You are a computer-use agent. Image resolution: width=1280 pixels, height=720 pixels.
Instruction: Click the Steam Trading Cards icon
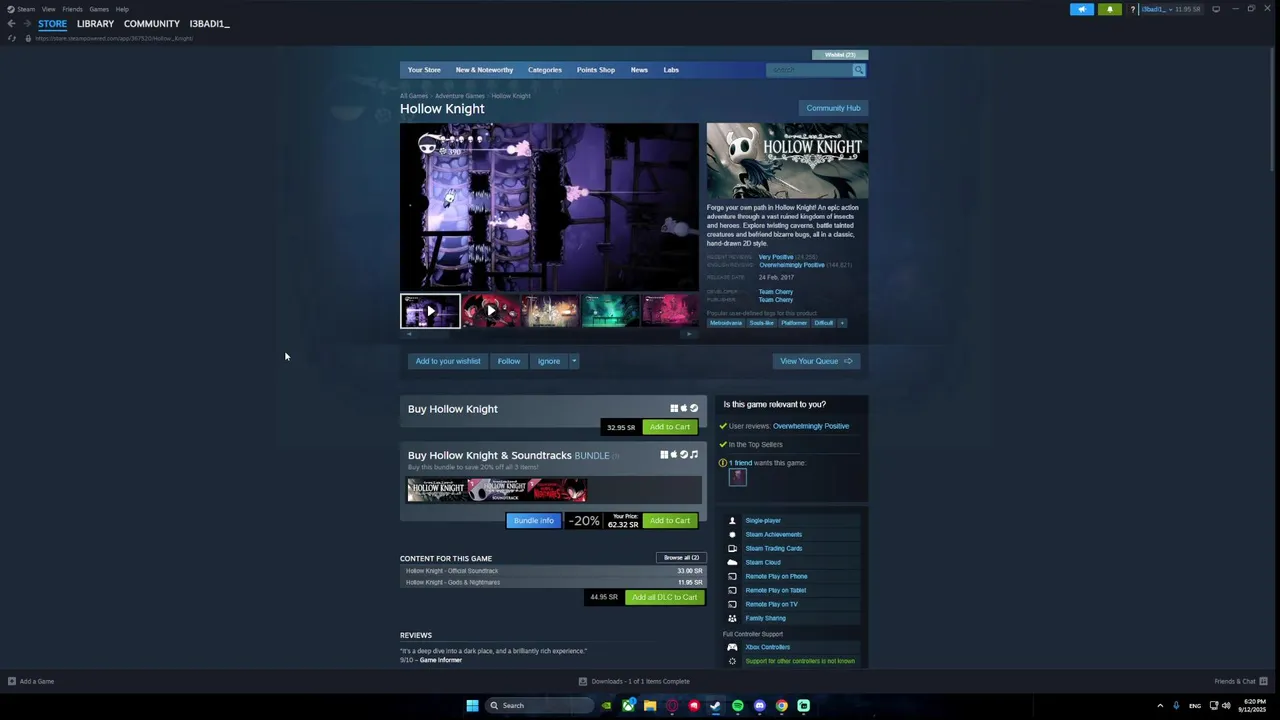[732, 548]
